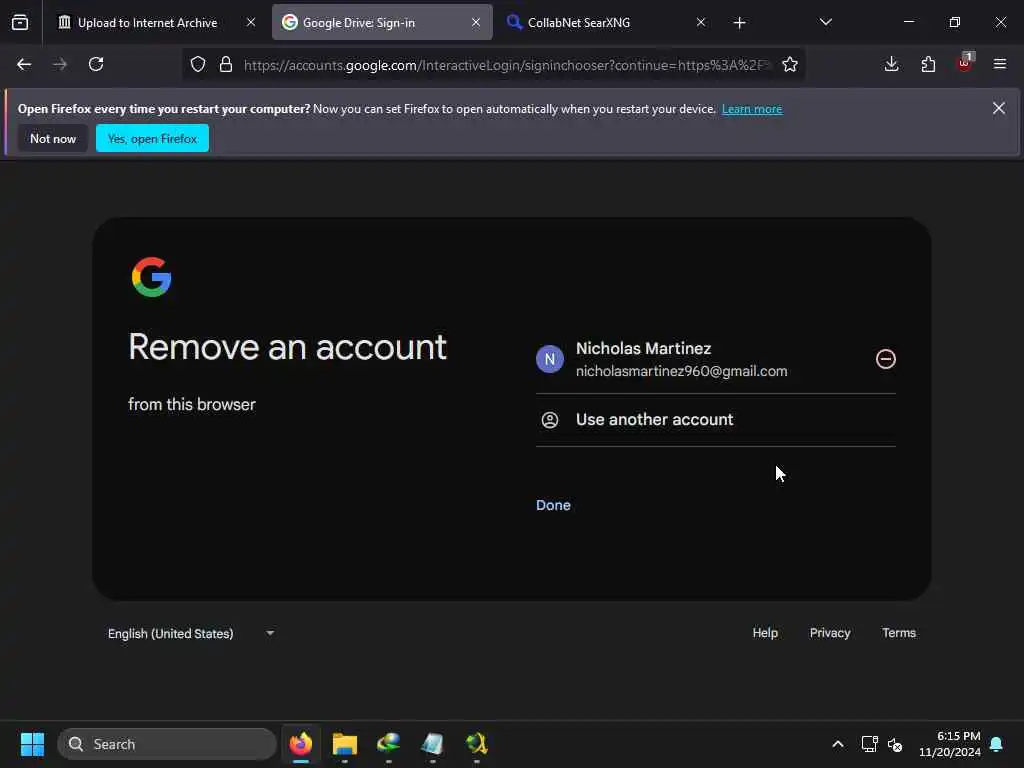This screenshot has height=768, width=1024.
Task: Click the Done link
Action: click(553, 505)
